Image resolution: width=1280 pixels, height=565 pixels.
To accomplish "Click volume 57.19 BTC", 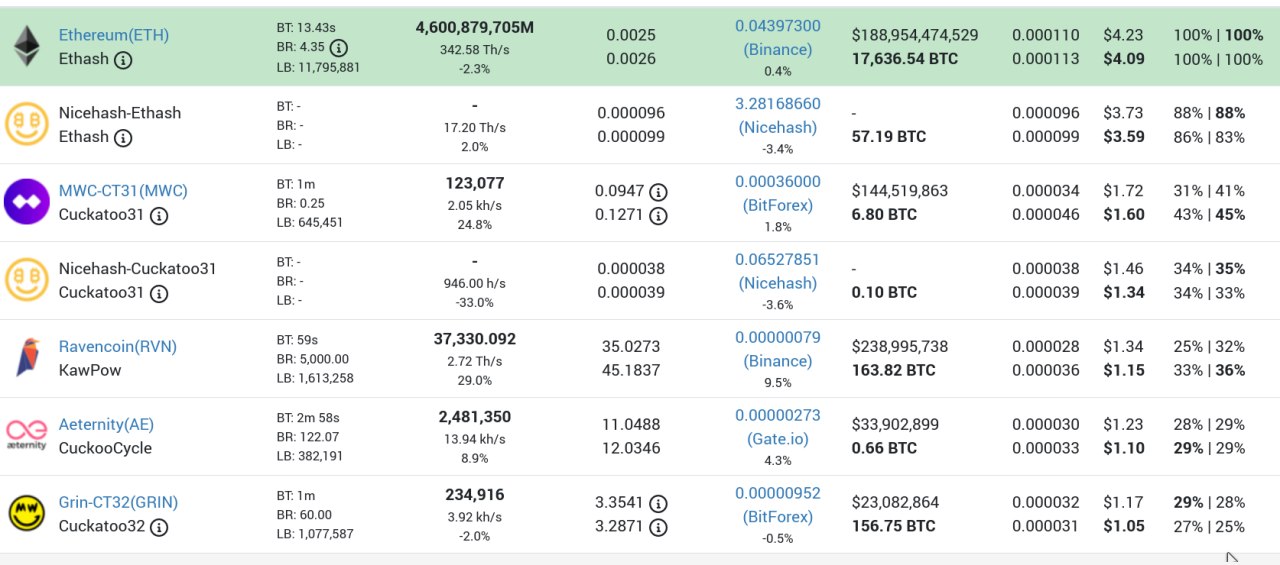I will pyautogui.click(x=889, y=137).
